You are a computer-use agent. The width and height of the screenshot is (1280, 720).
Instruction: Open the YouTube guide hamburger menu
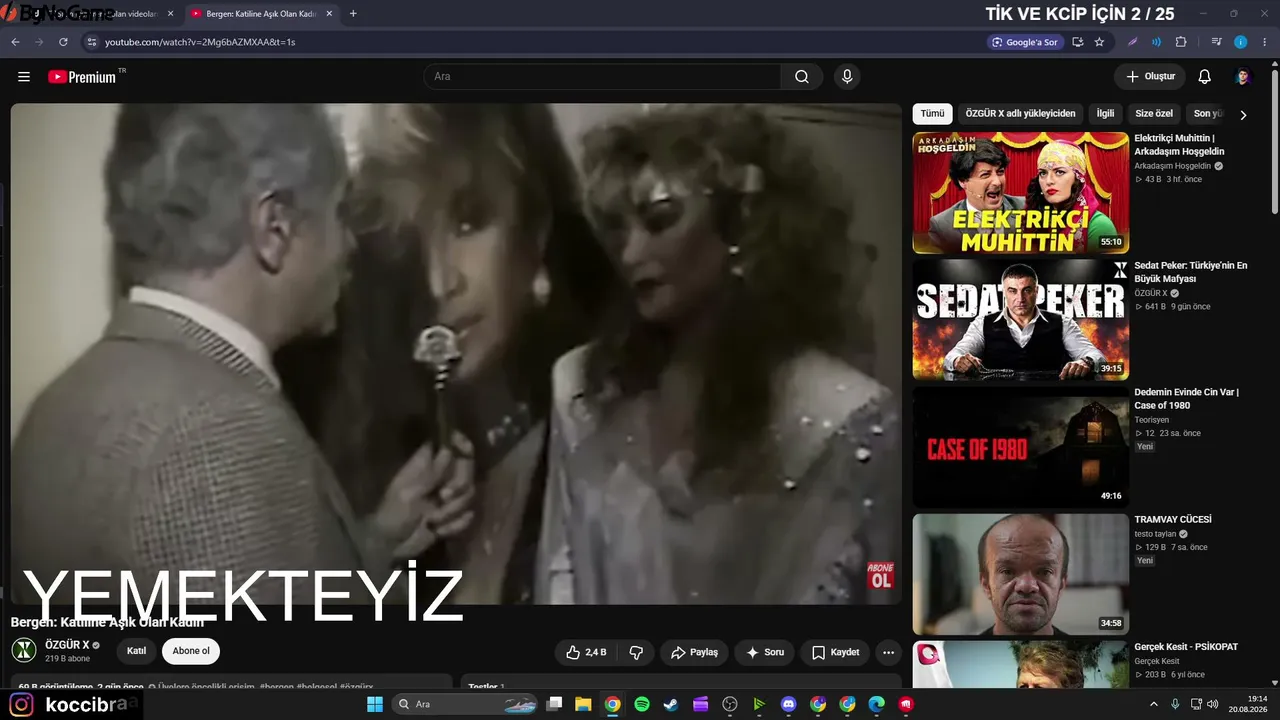24,77
